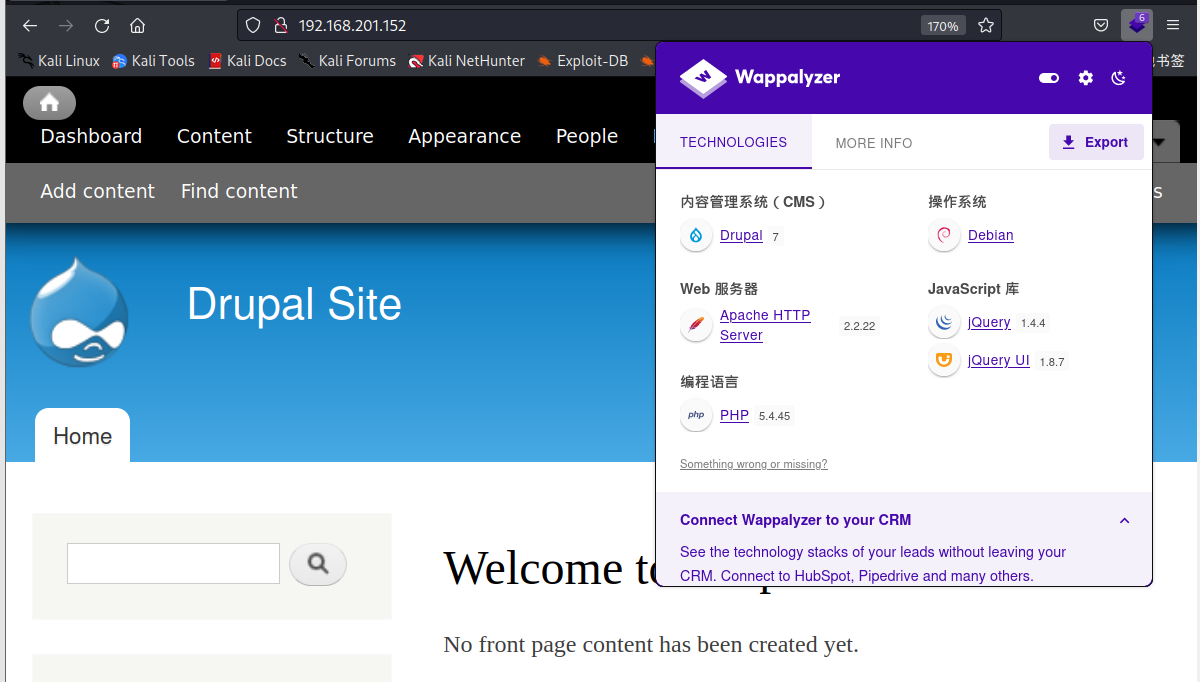1200x682 pixels.
Task: Click the Wappalyzer extension toolbar icon
Action: (x=1137, y=25)
